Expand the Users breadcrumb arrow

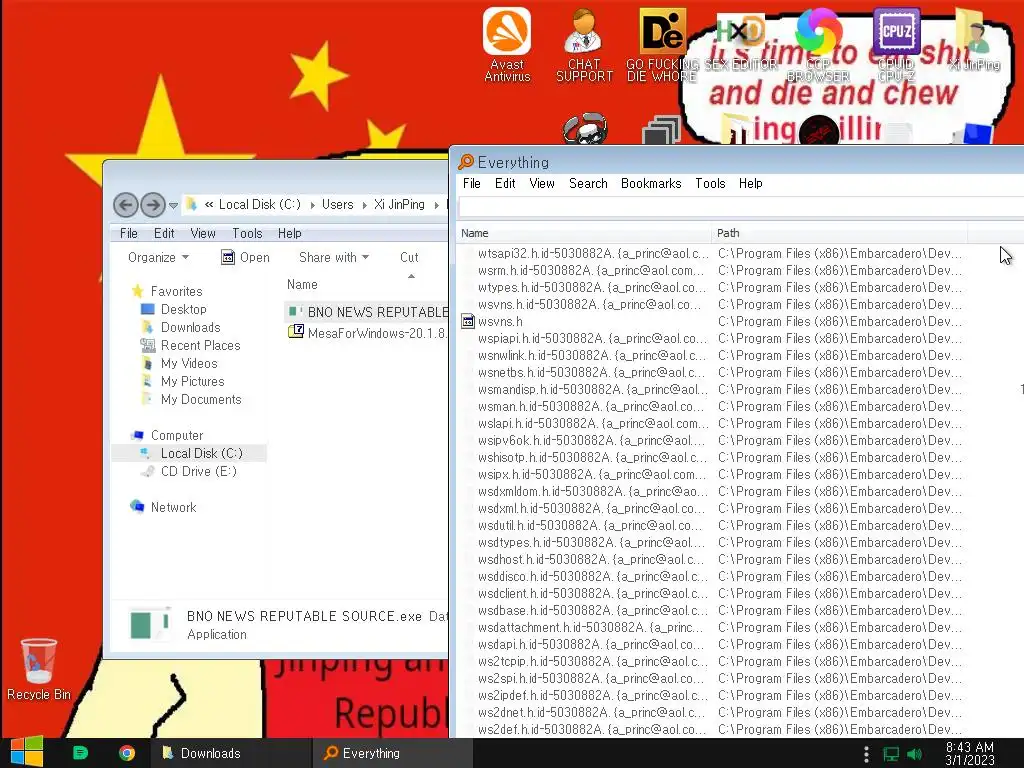click(364, 205)
